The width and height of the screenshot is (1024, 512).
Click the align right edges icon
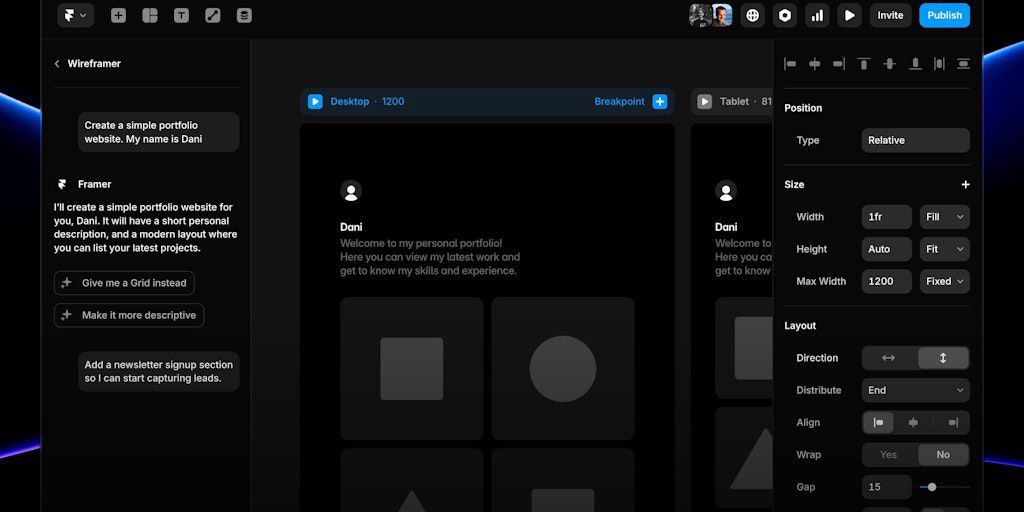839,63
